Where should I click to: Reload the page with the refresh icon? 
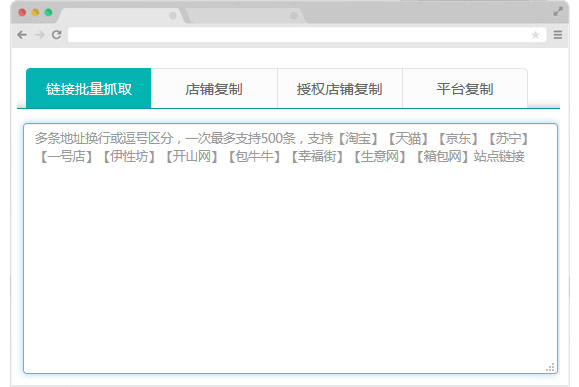point(56,35)
